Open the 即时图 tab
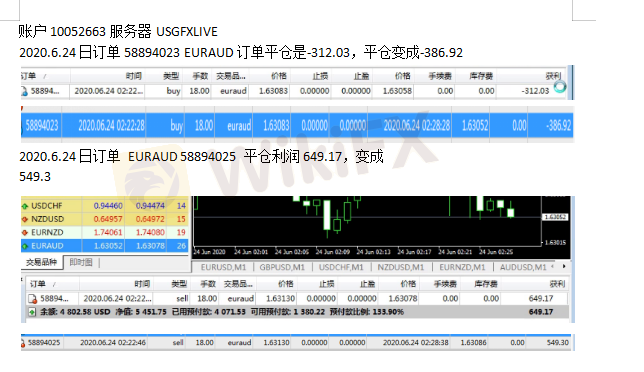Image resolution: width=644 pixels, height=372 pixels. (x=81, y=262)
